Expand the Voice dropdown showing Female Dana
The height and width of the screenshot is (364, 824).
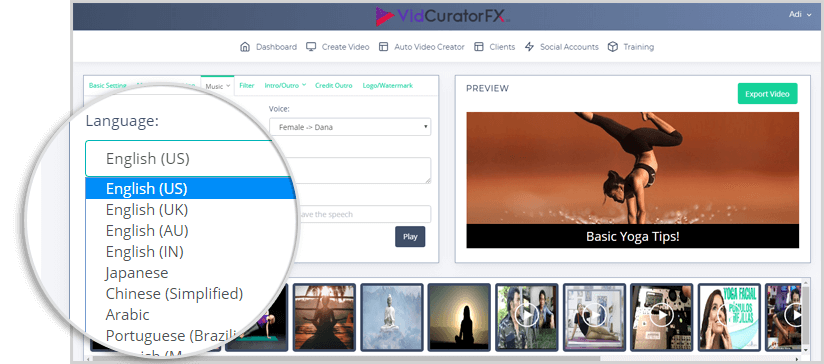(x=350, y=127)
